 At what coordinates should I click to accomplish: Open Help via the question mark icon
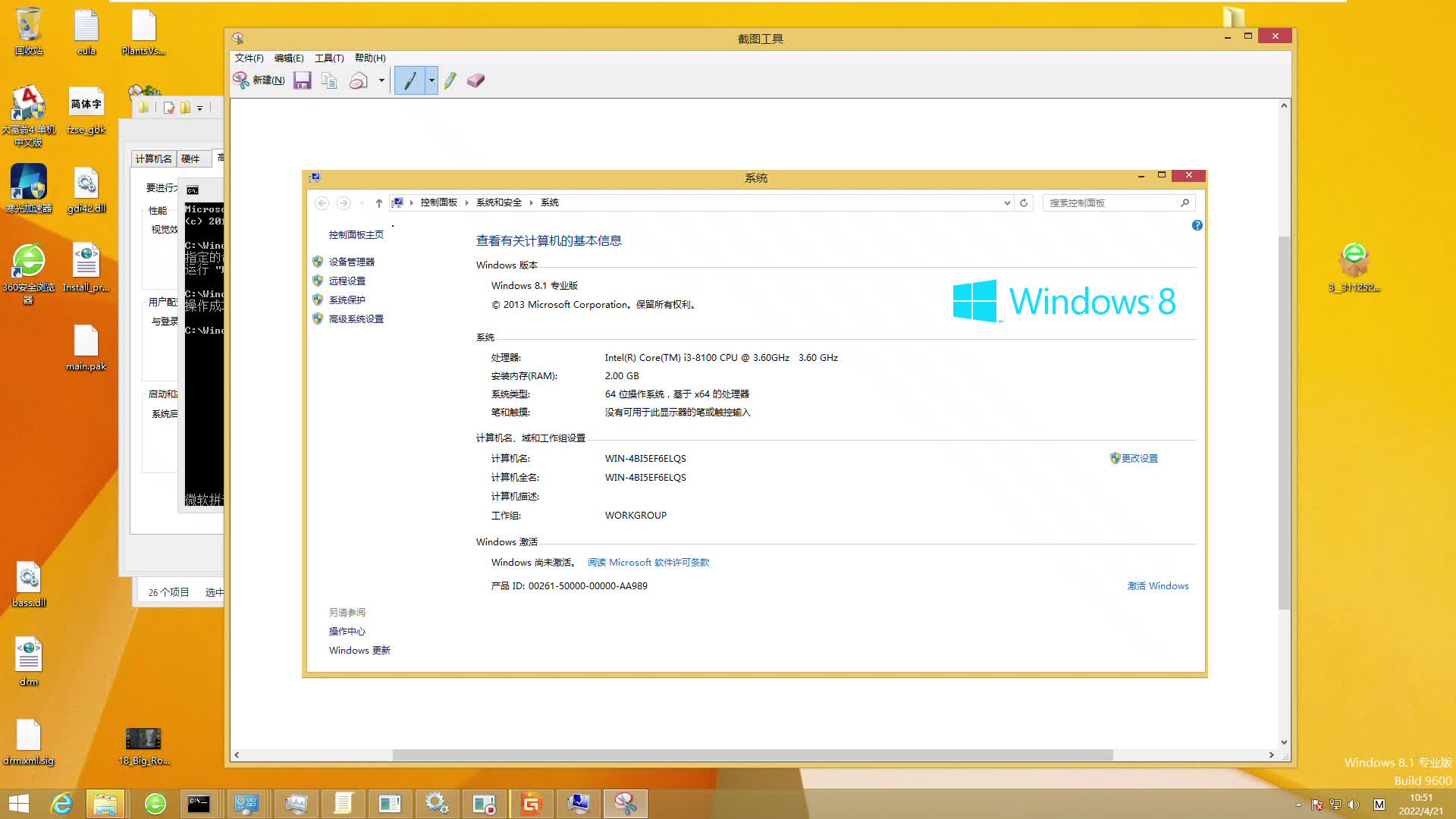click(x=1197, y=225)
